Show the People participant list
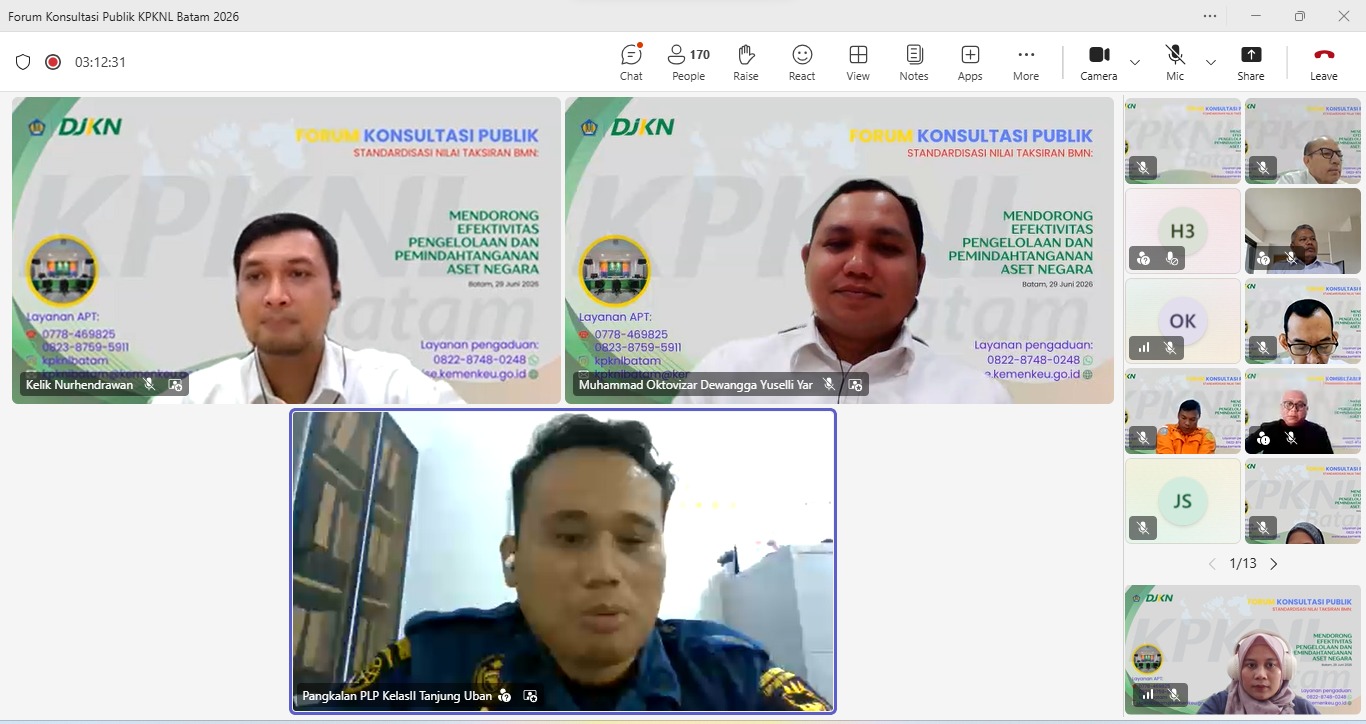Image resolution: width=1366 pixels, height=724 pixels. pyautogui.click(x=688, y=62)
